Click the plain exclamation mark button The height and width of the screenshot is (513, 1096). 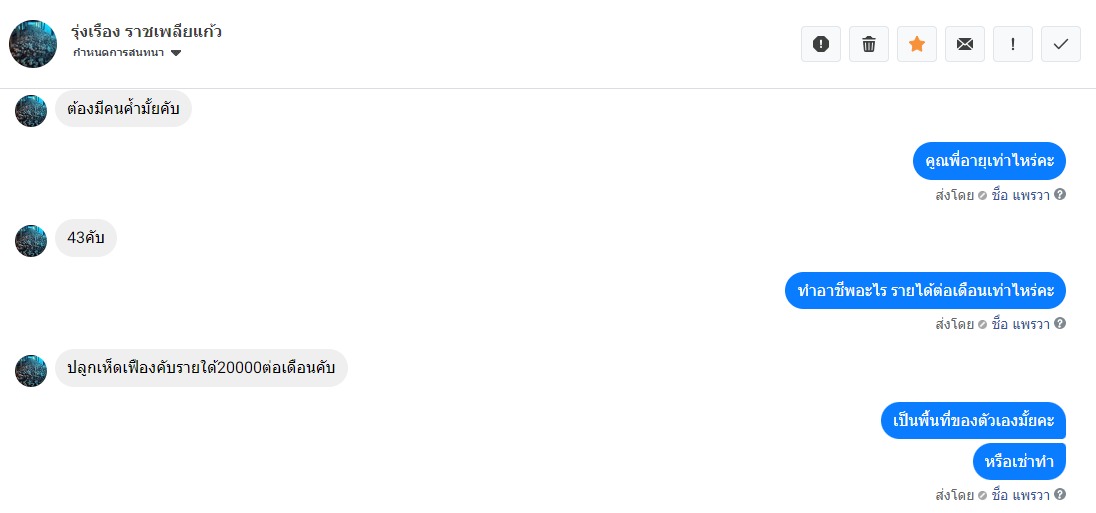(1013, 44)
